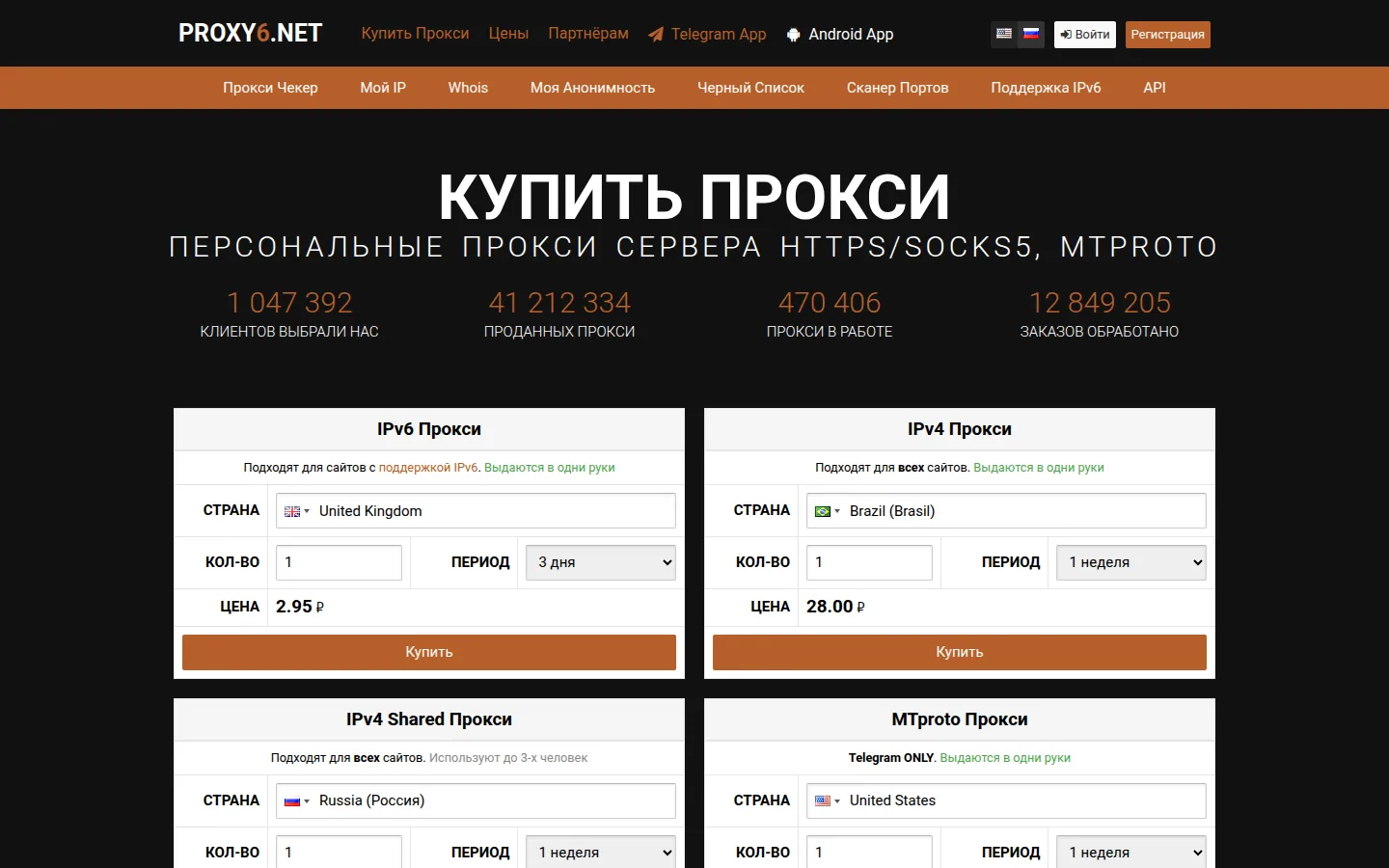Open the Telegram App paper plane icon
This screenshot has height=868, width=1389.
click(x=656, y=35)
